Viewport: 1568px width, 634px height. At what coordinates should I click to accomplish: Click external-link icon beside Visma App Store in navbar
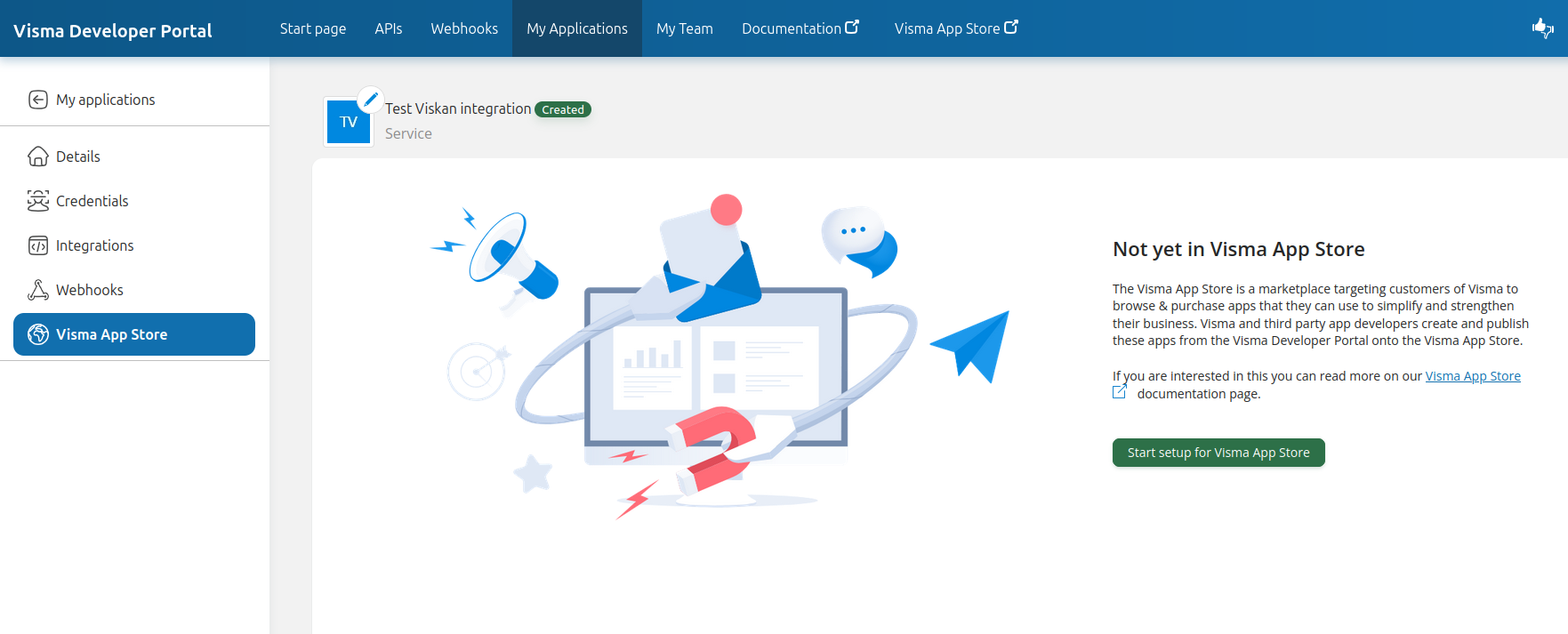pos(1011,27)
